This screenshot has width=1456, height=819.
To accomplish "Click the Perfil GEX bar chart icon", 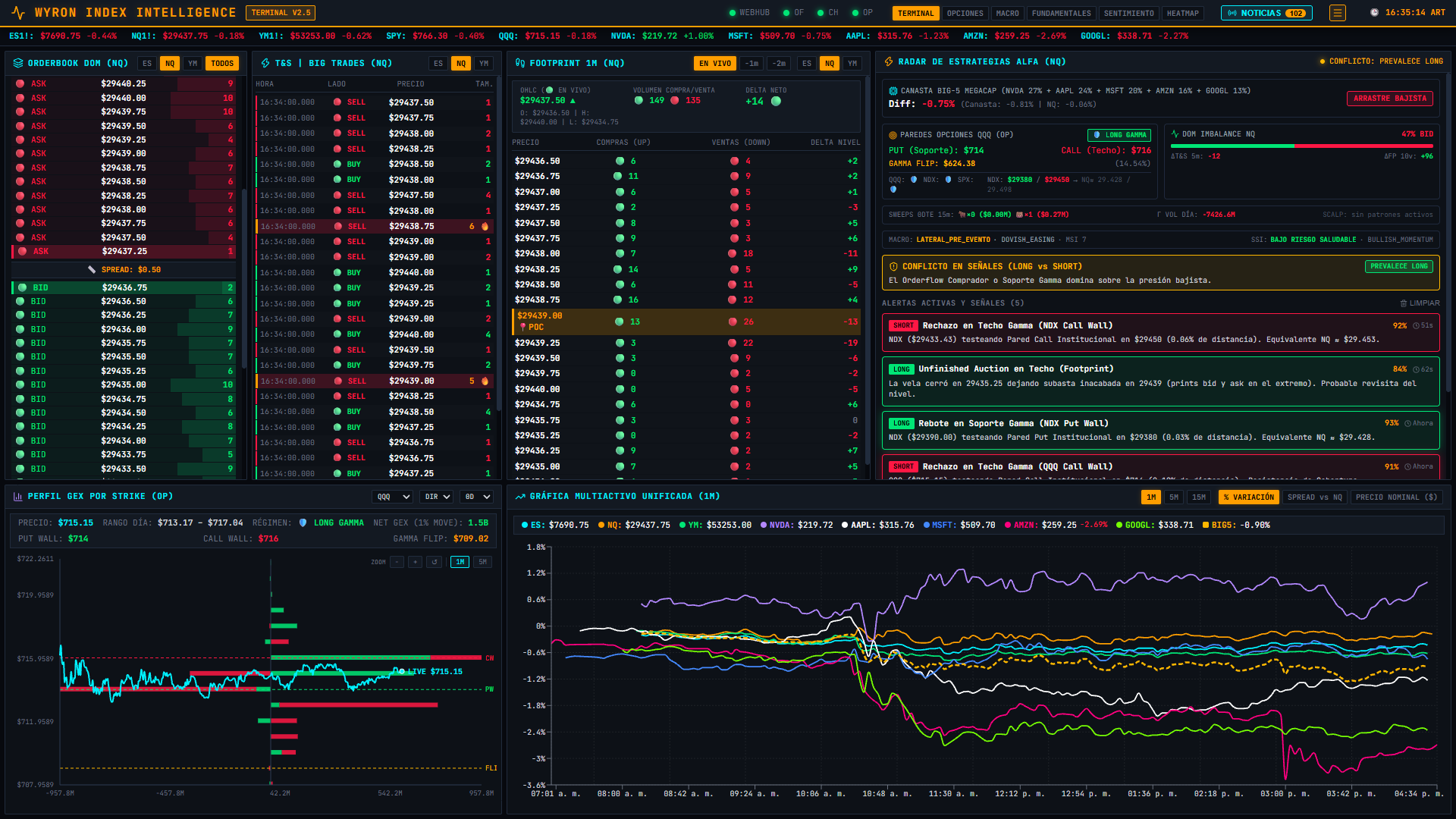I will (x=18, y=497).
